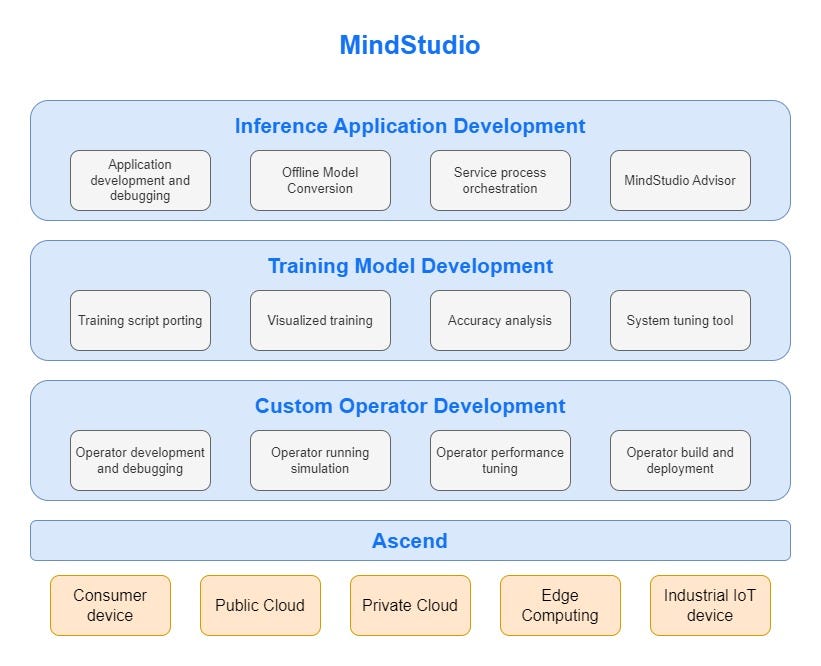Screen dimensions: 821x666
Task: Select the Consumer device box
Action: click(110, 605)
